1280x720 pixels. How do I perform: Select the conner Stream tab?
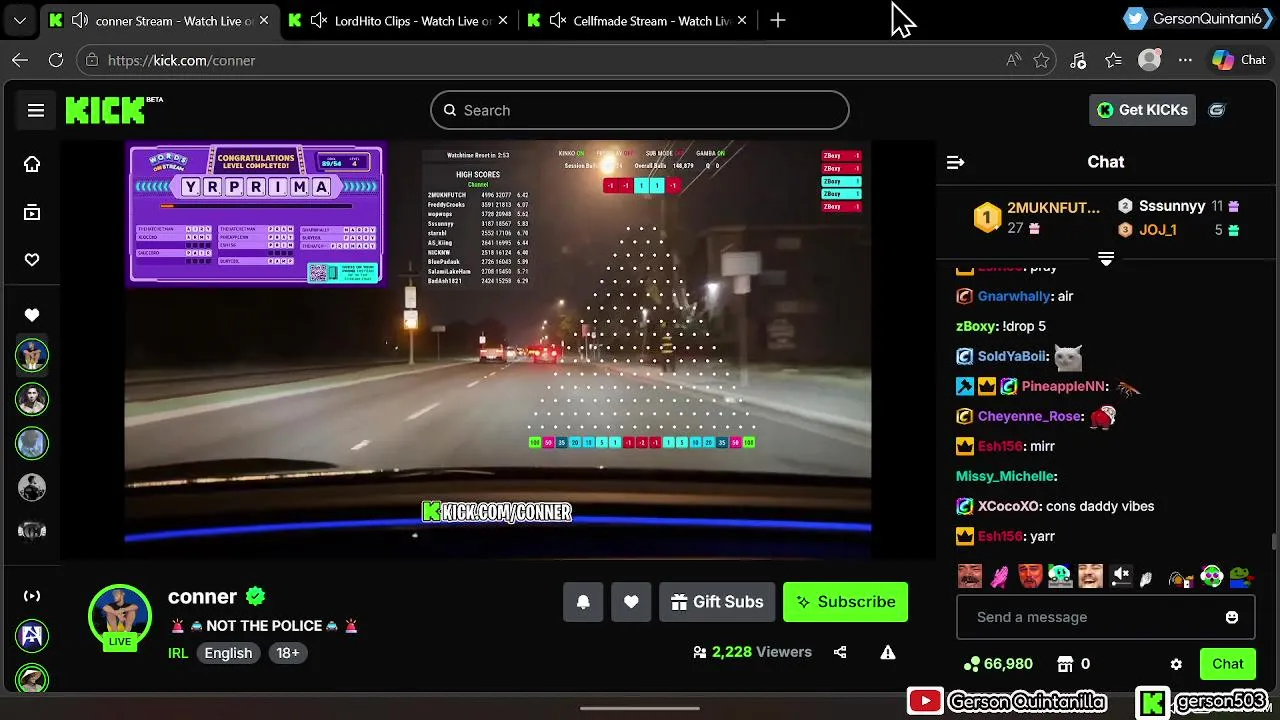[x=160, y=20]
